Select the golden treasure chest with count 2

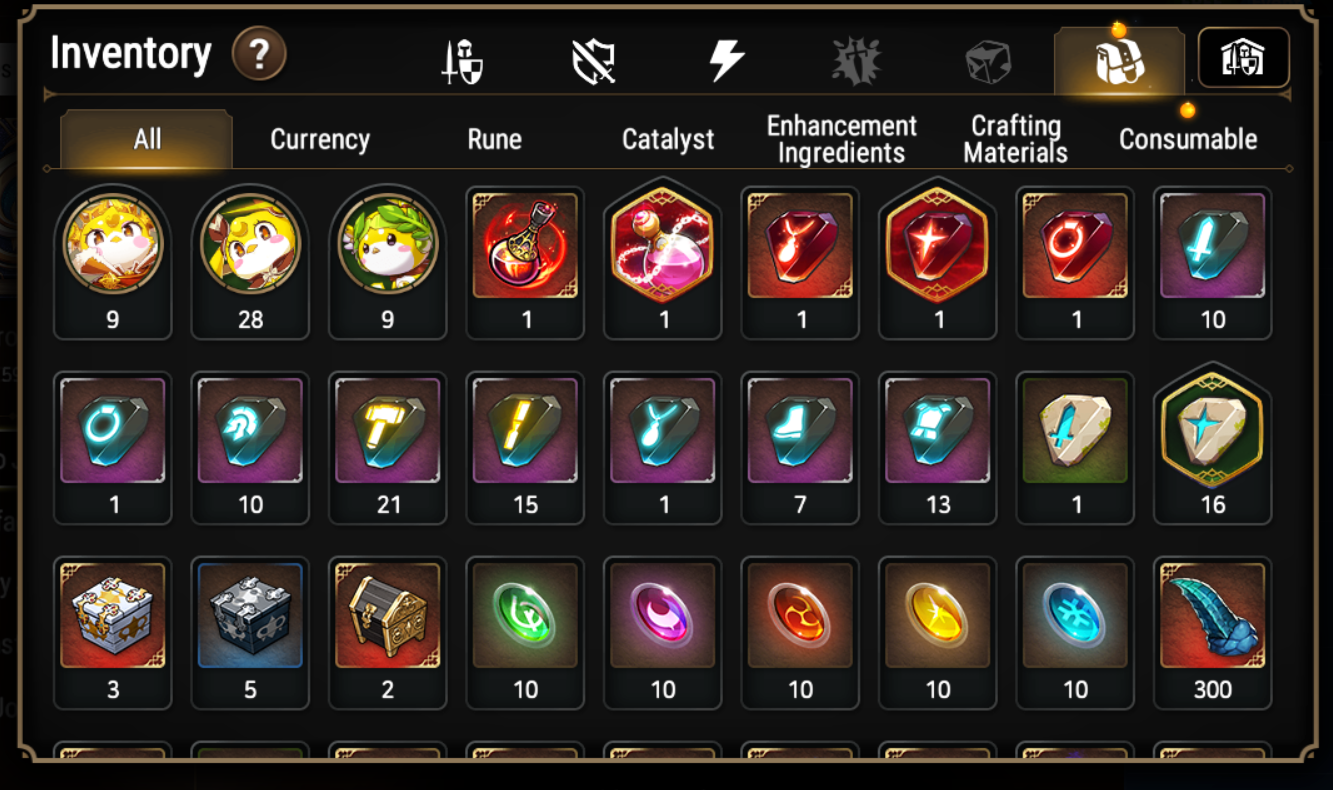[387, 632]
